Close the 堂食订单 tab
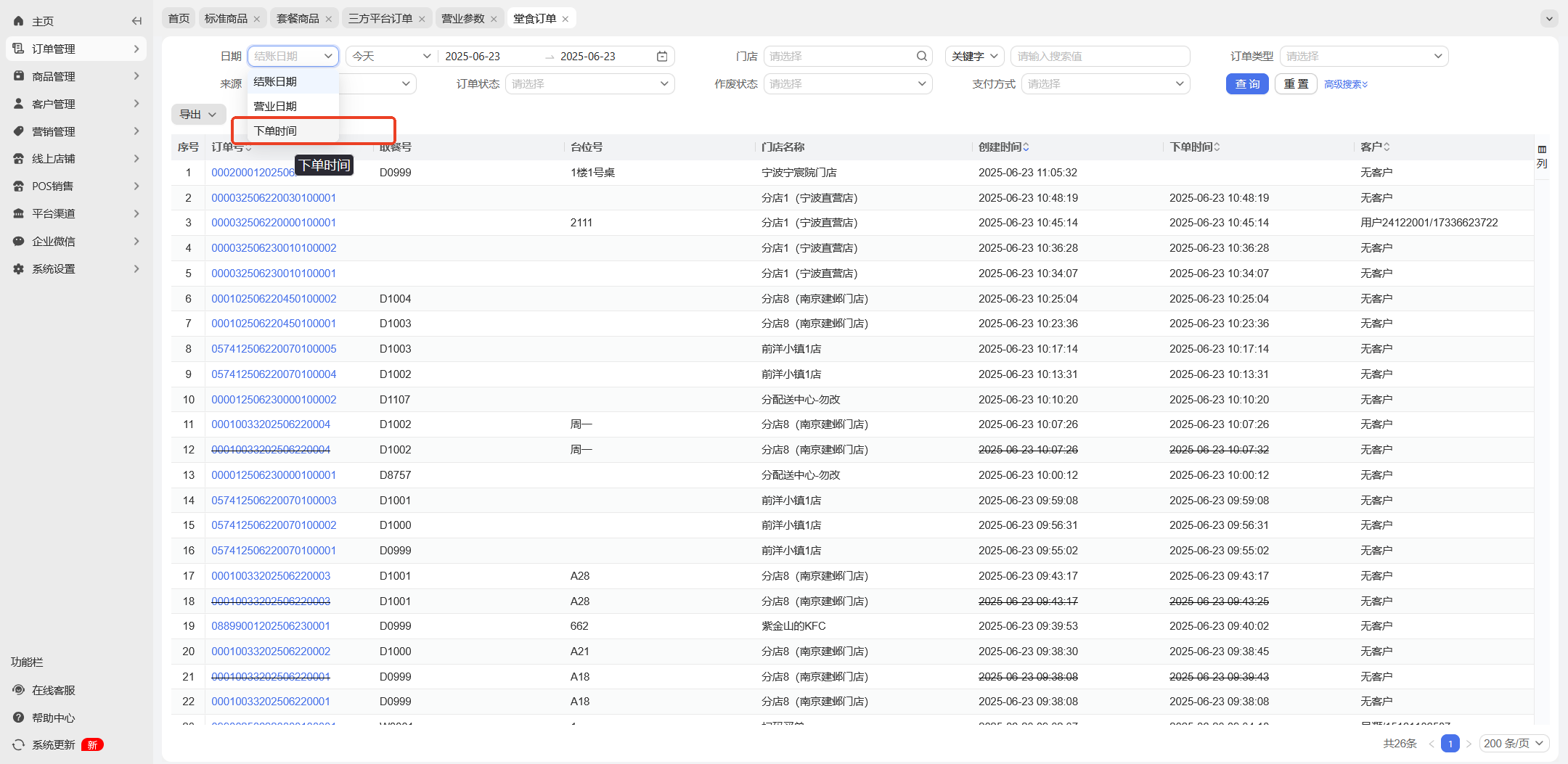Viewport: 1568px width, 764px height. (565, 19)
